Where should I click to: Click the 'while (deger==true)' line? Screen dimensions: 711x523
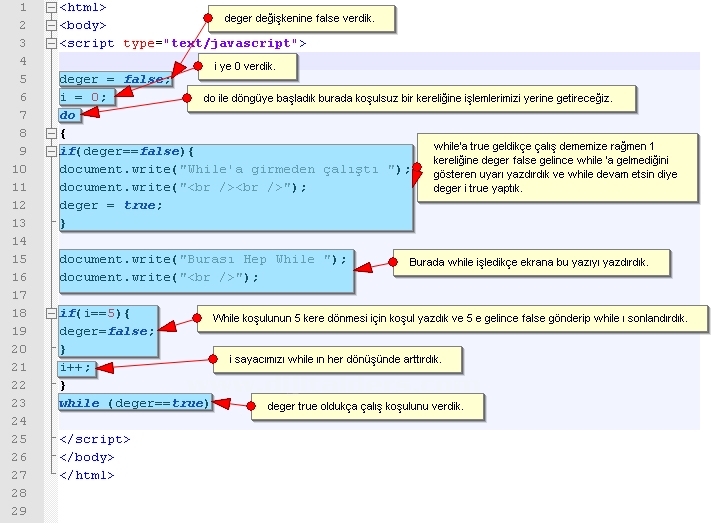pos(134,403)
